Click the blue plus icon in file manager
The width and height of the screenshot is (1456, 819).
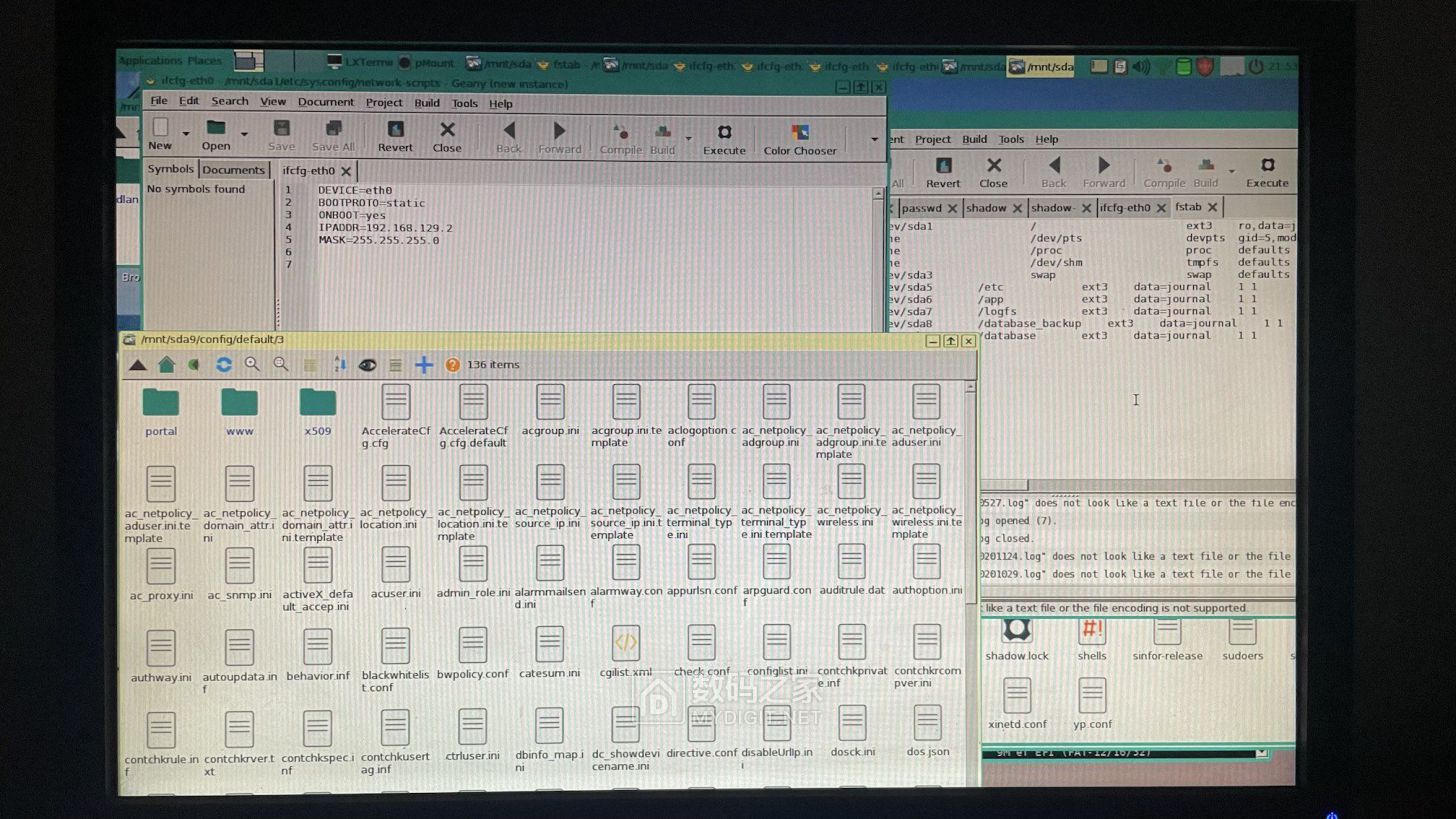424,365
